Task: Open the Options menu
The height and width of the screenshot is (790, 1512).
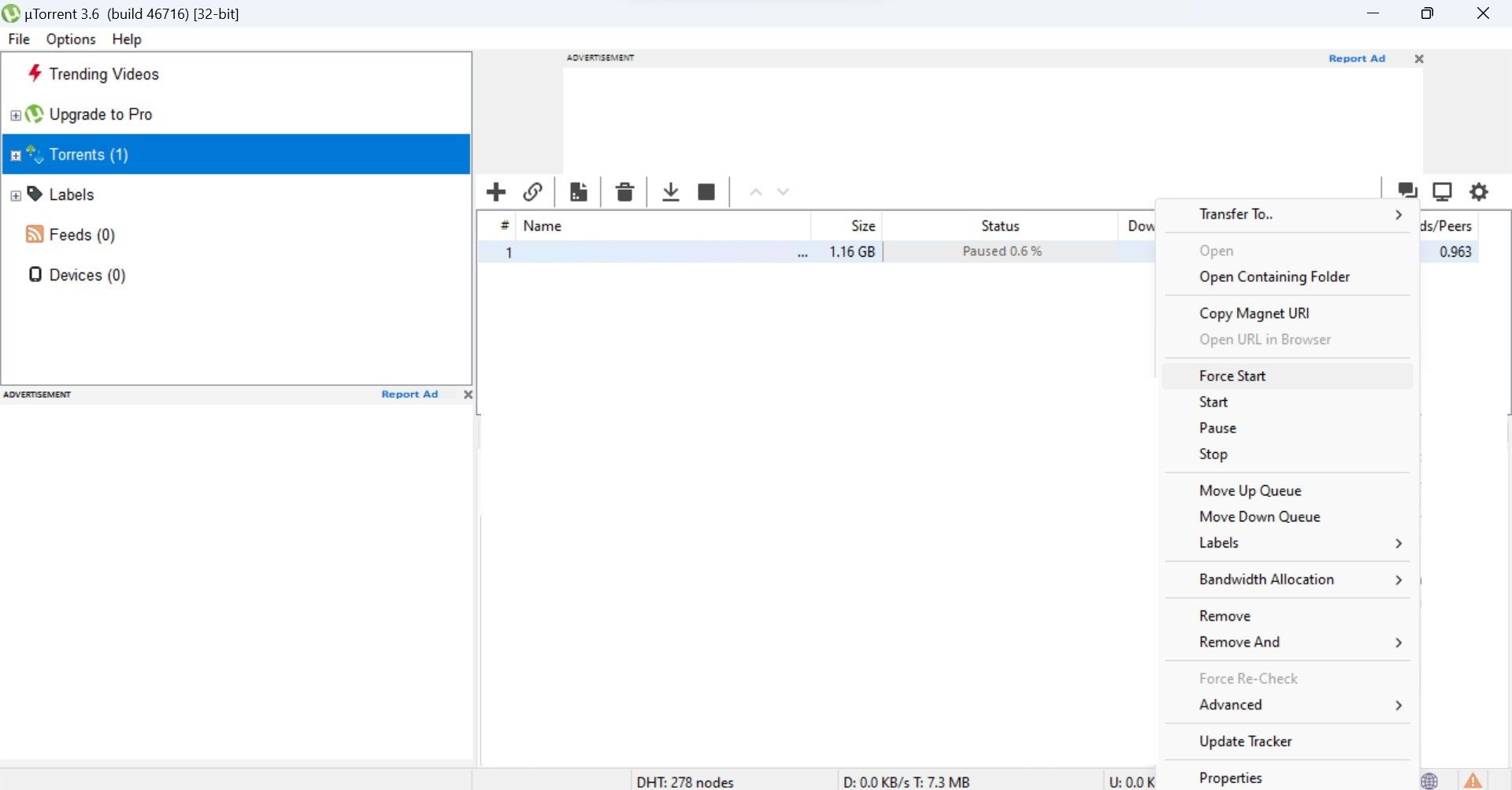Action: 71,39
